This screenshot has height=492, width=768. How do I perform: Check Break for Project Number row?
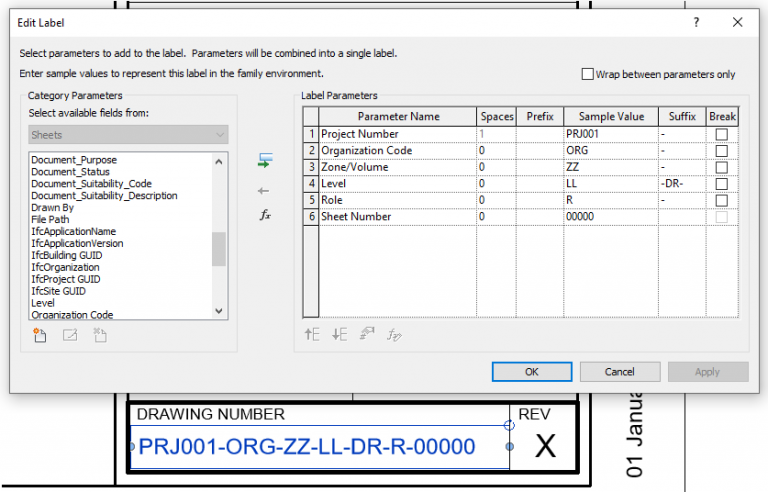(721, 134)
